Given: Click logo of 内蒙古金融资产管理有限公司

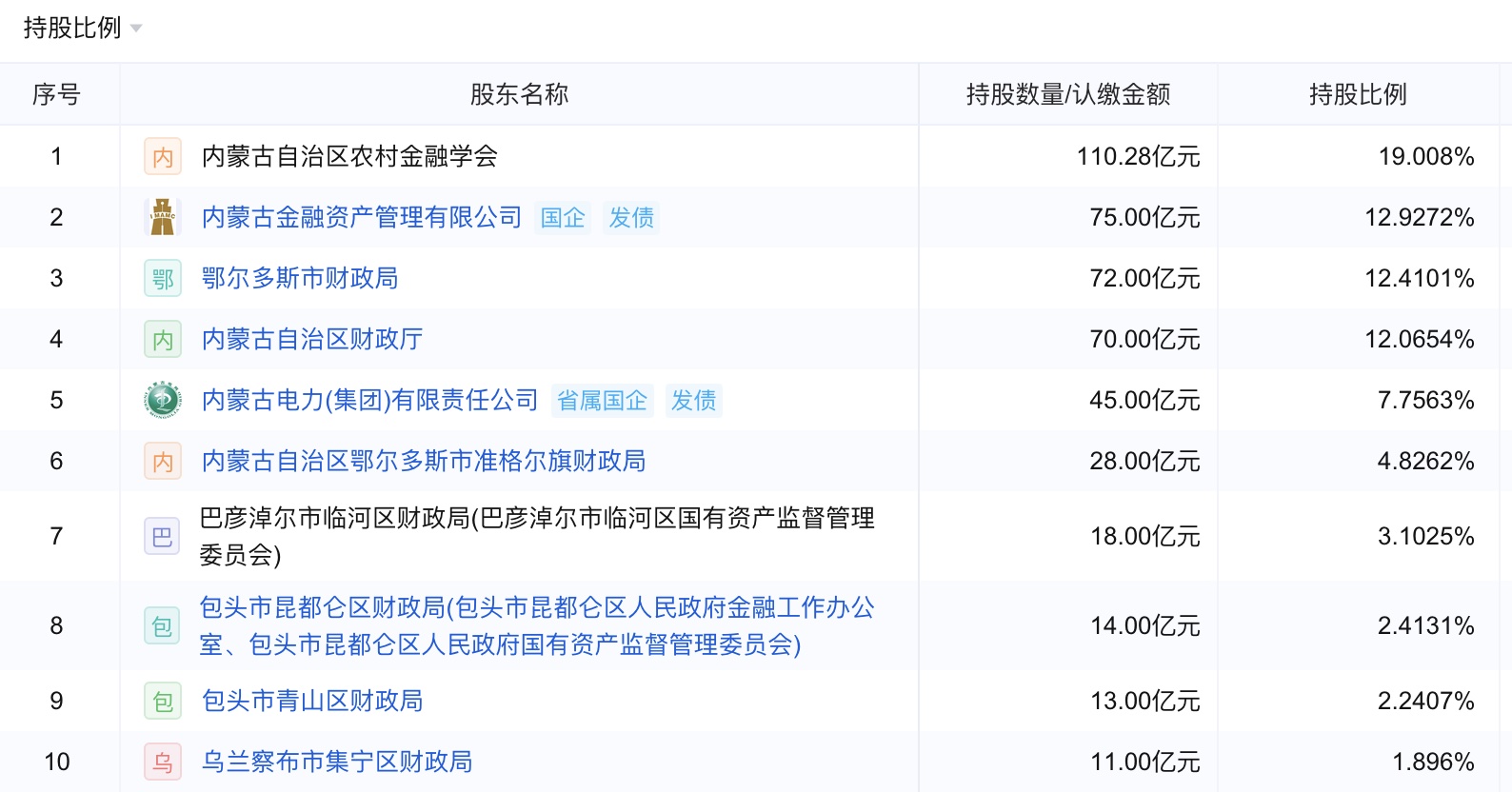Looking at the screenshot, I should [x=163, y=217].
